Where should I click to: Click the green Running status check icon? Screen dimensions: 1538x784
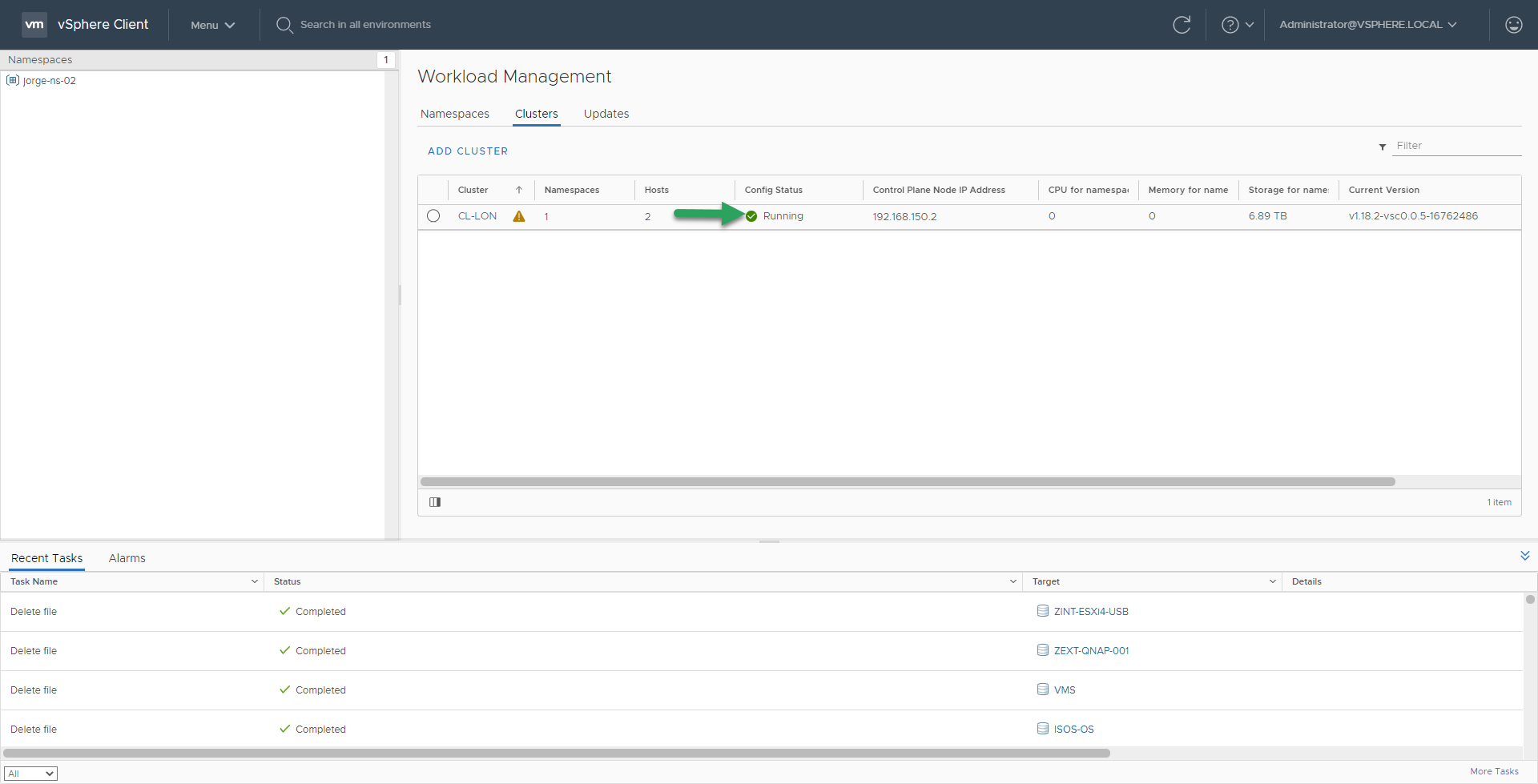point(751,216)
